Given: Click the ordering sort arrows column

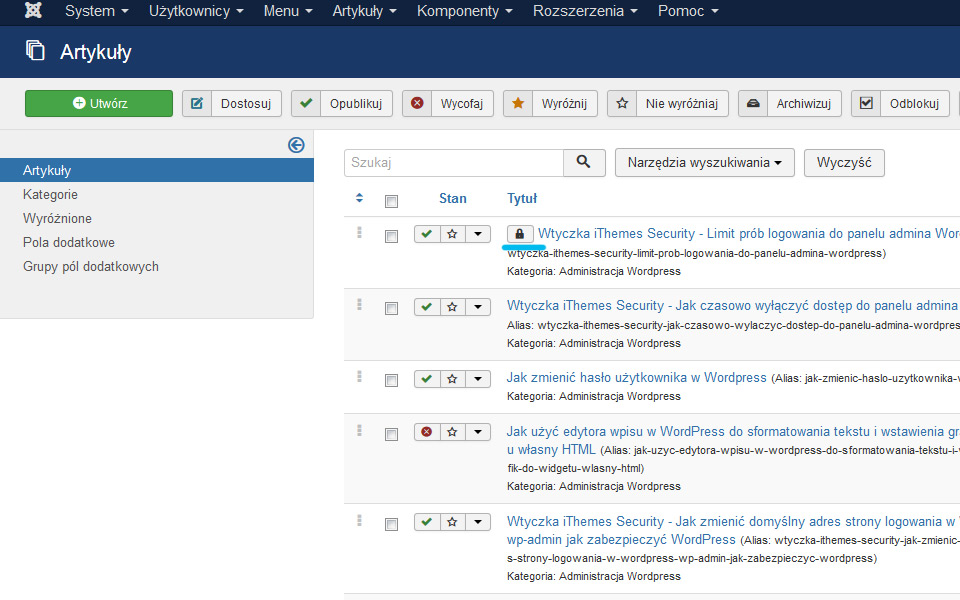Looking at the screenshot, I should click(x=359, y=198).
